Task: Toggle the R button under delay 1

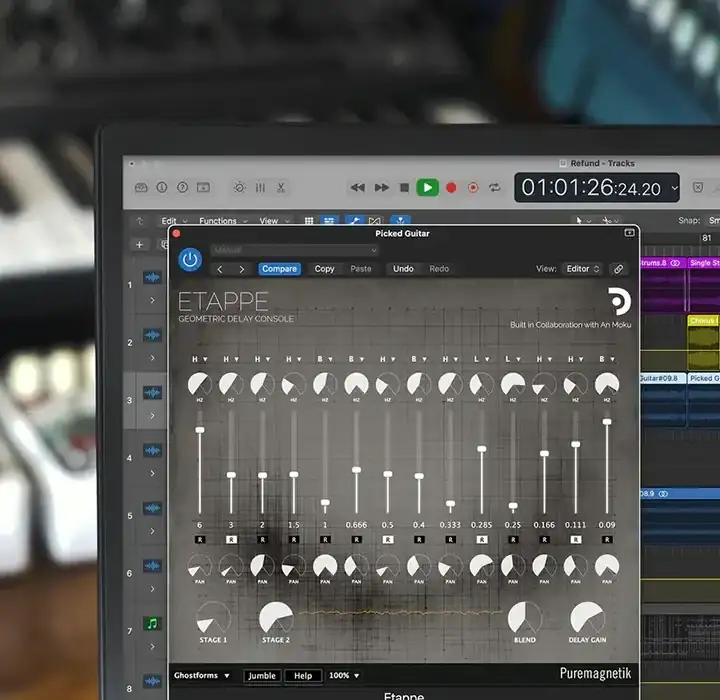Action: click(x=325, y=540)
